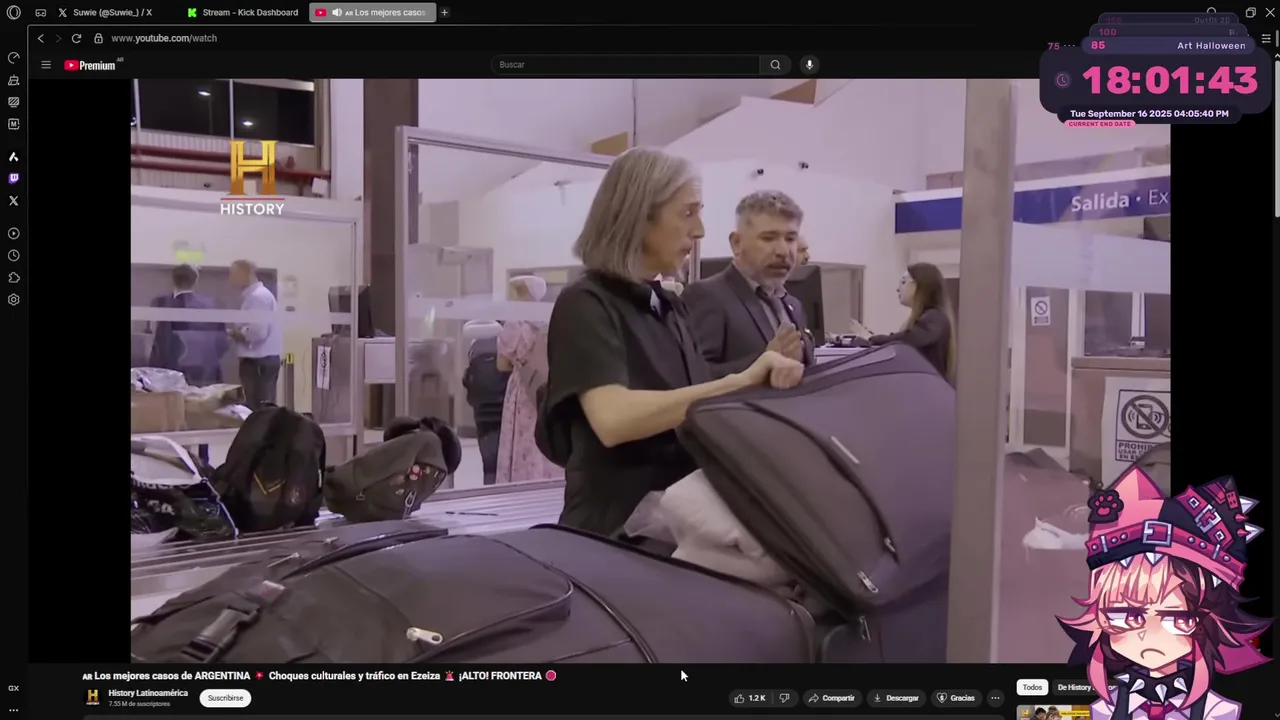Open GX Mods panel in sidebar
The image size is (1280, 720).
point(13,102)
